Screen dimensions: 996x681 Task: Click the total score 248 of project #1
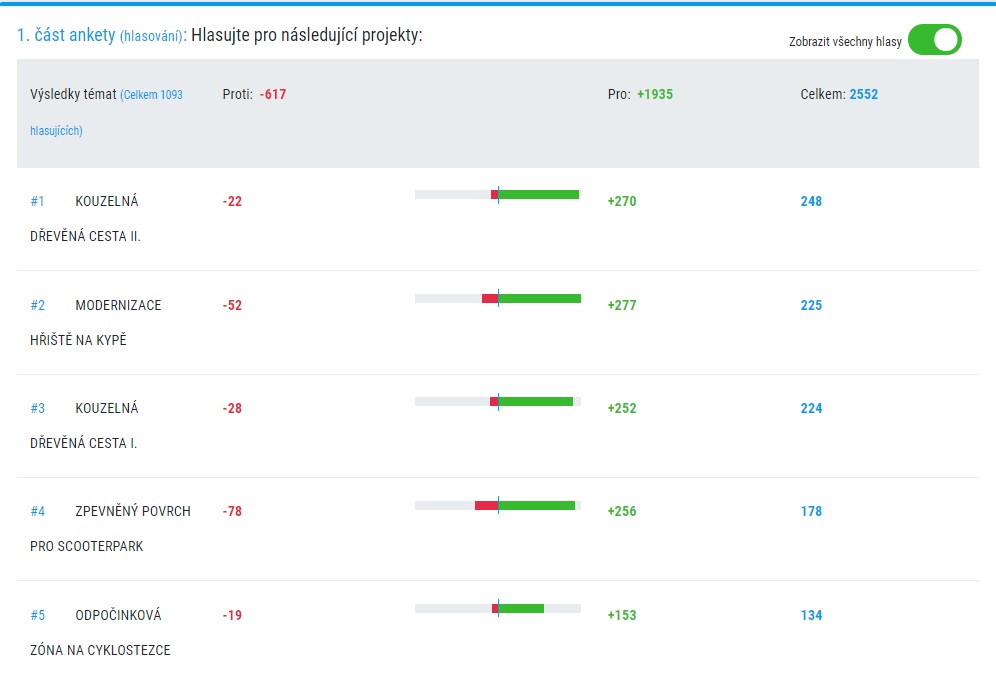point(811,201)
